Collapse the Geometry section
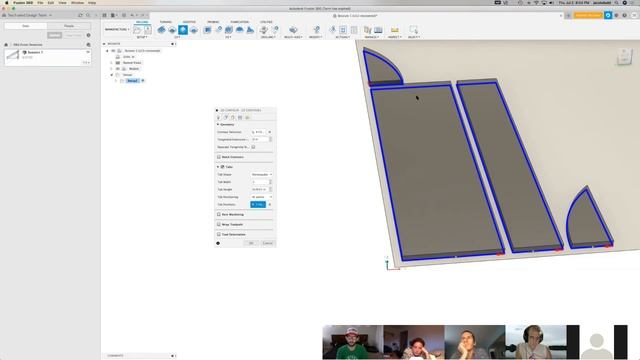Viewport: 640px width, 360px height. 218,124
